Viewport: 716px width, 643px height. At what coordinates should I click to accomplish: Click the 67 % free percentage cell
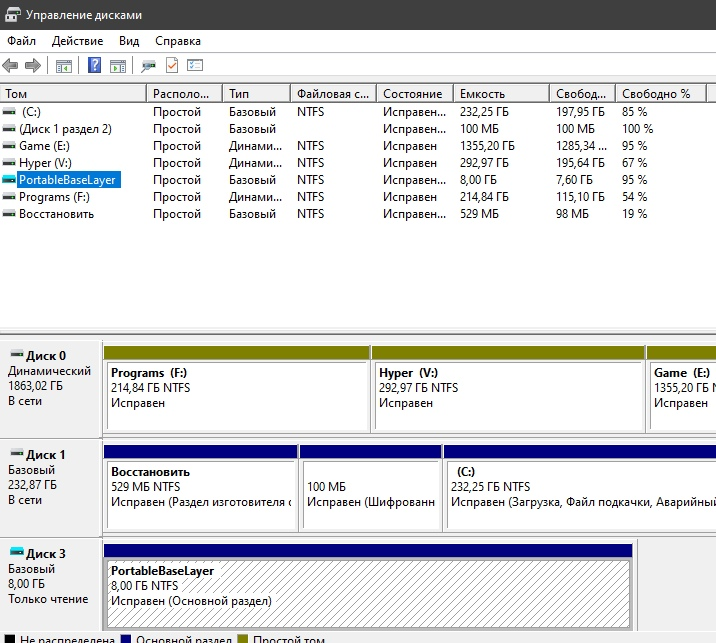click(x=634, y=163)
